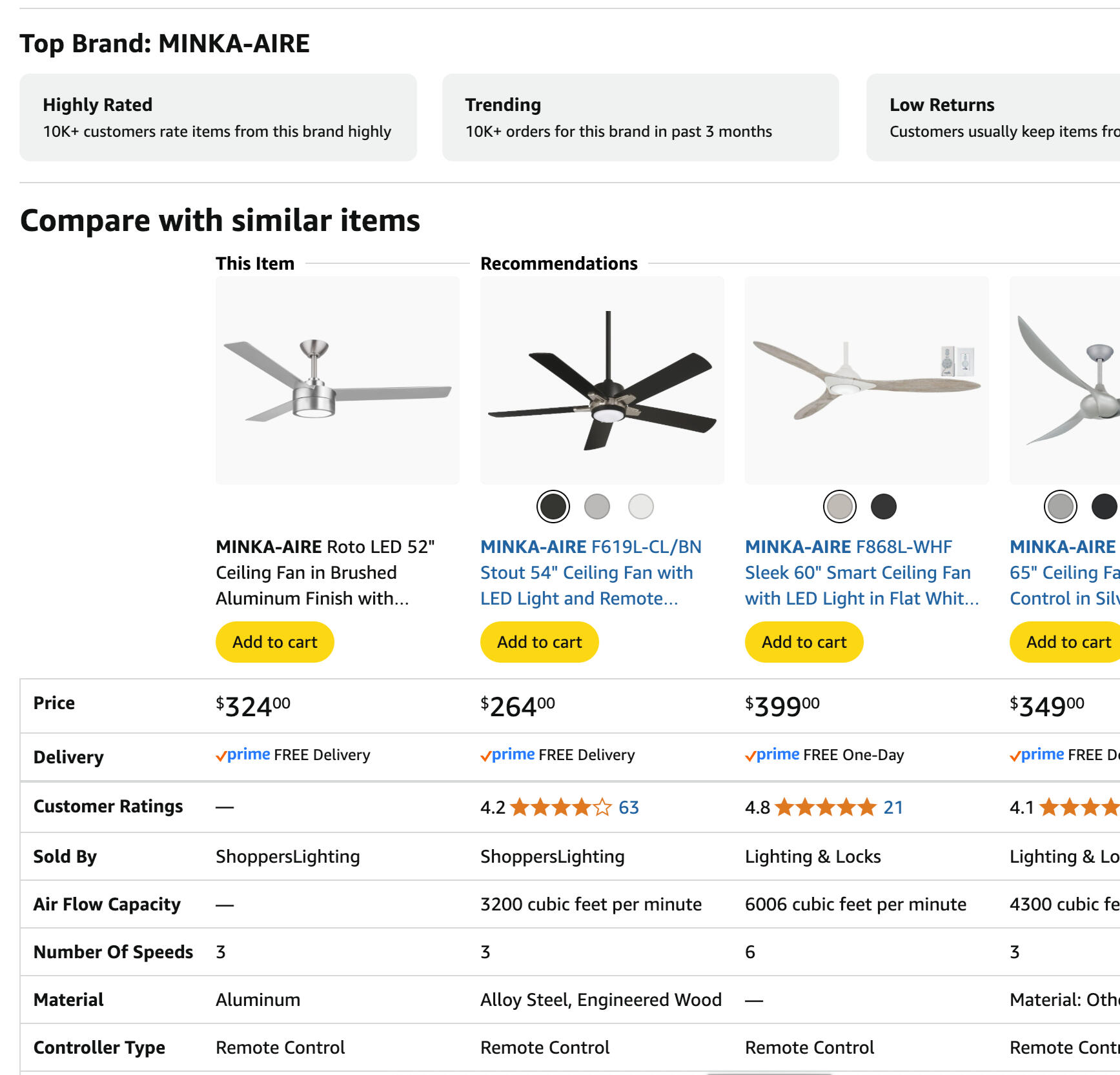This screenshot has height=1075, width=1120.
Task: Open the F619L-CL/BN Stout fan link
Action: tap(590, 572)
